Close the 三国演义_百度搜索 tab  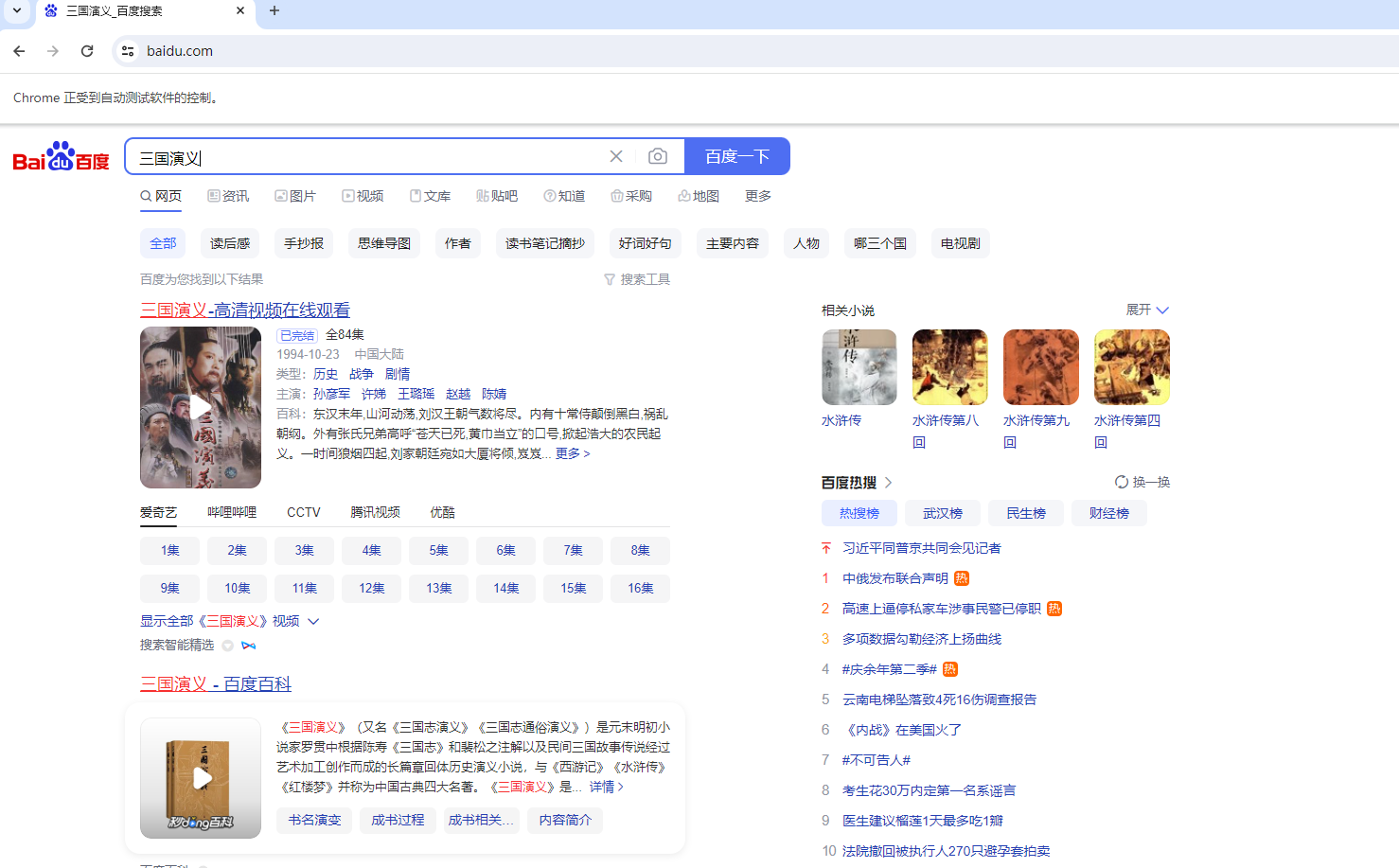click(240, 10)
